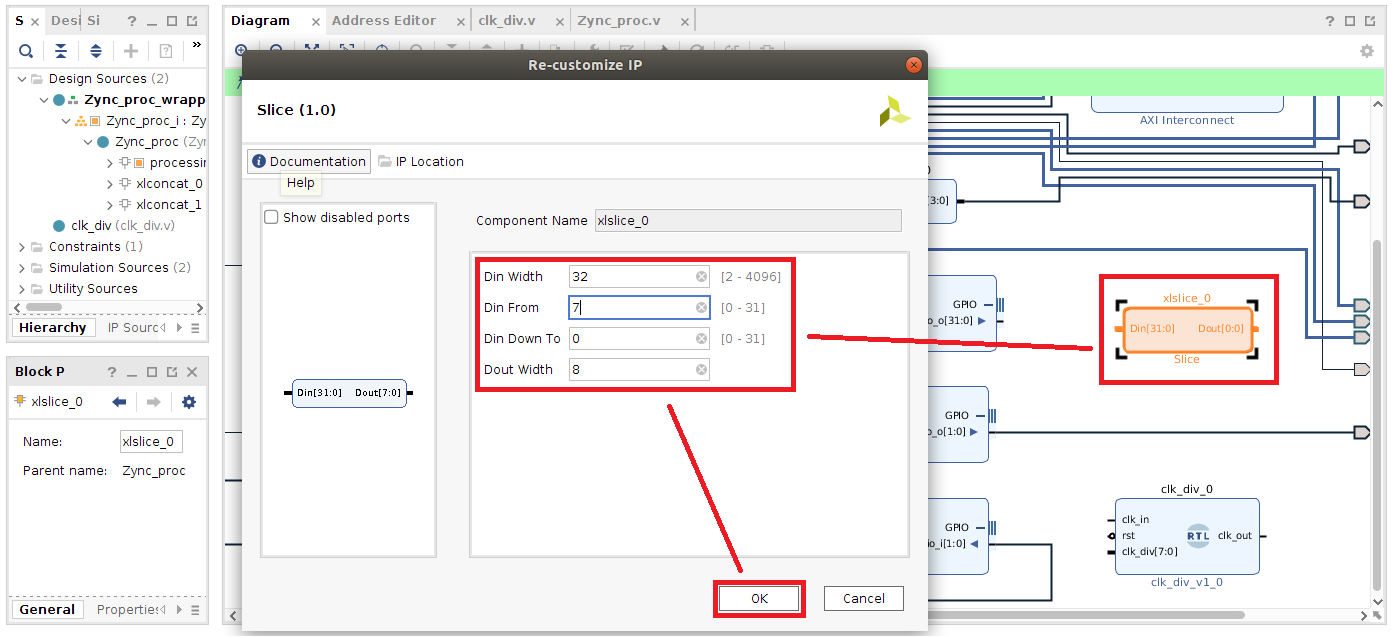The image size is (1395, 638).
Task: Open Block Properties help question mark
Action: coord(113,372)
